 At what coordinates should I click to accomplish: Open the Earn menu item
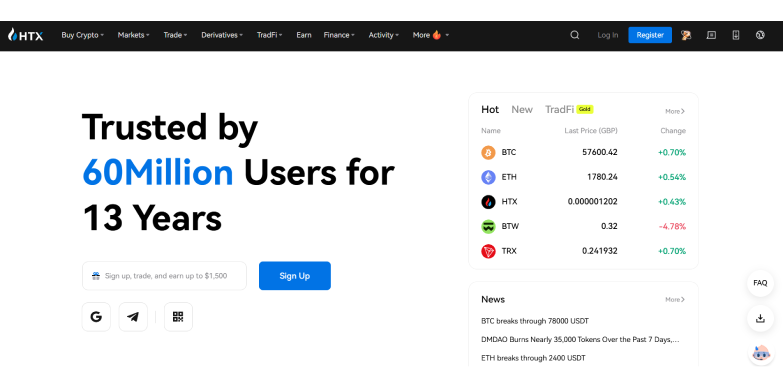point(304,35)
